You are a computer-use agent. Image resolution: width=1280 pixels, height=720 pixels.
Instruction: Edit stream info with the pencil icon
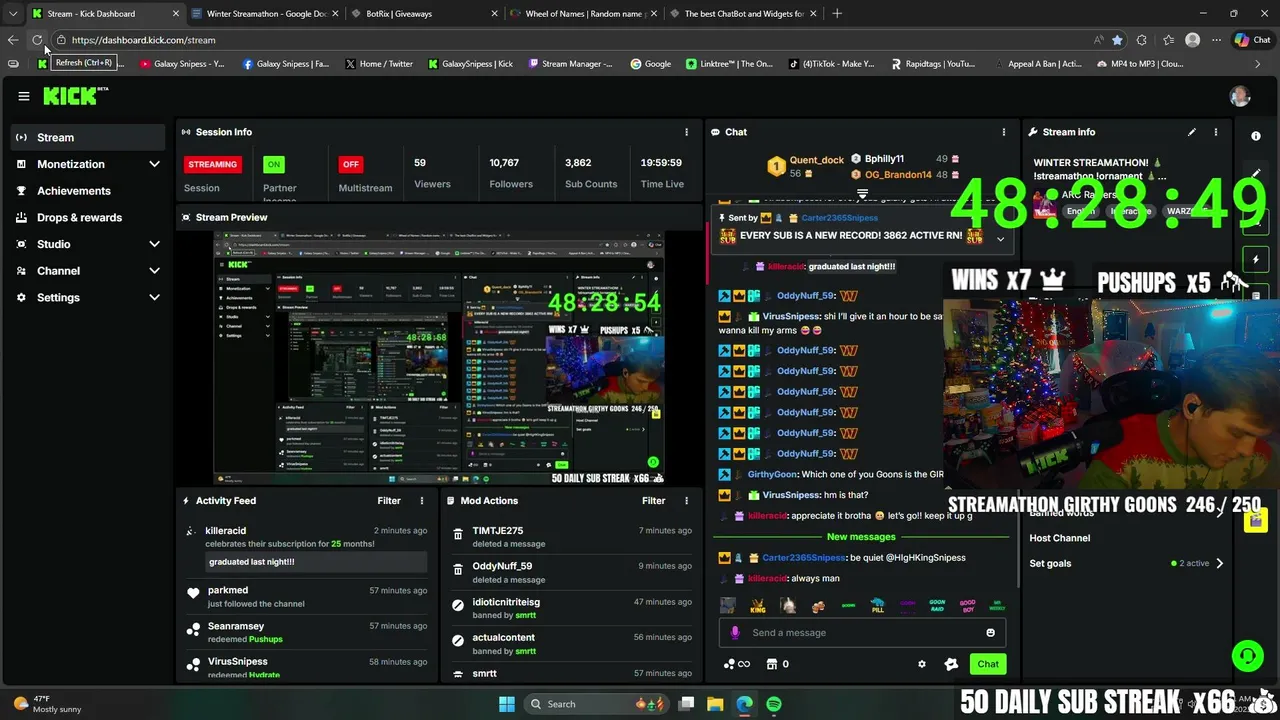coord(1191,132)
